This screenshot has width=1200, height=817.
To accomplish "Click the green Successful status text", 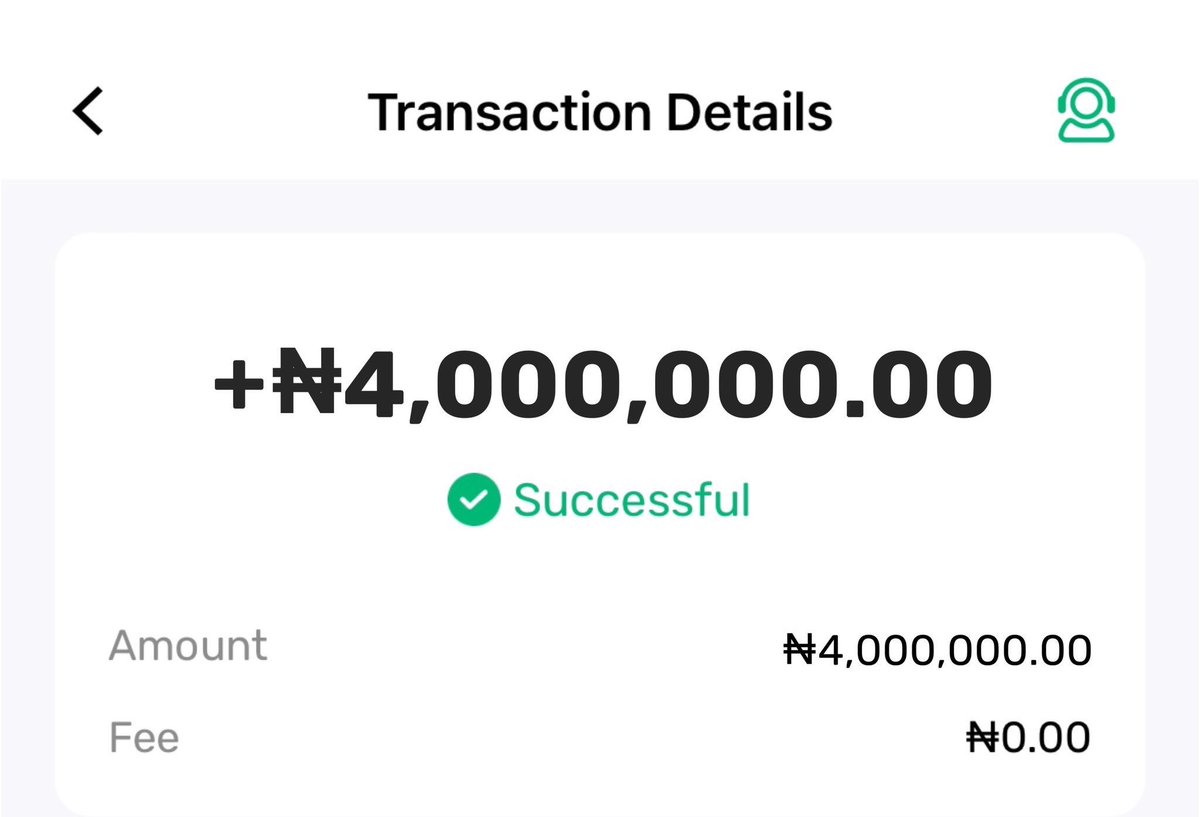I will click(632, 499).
